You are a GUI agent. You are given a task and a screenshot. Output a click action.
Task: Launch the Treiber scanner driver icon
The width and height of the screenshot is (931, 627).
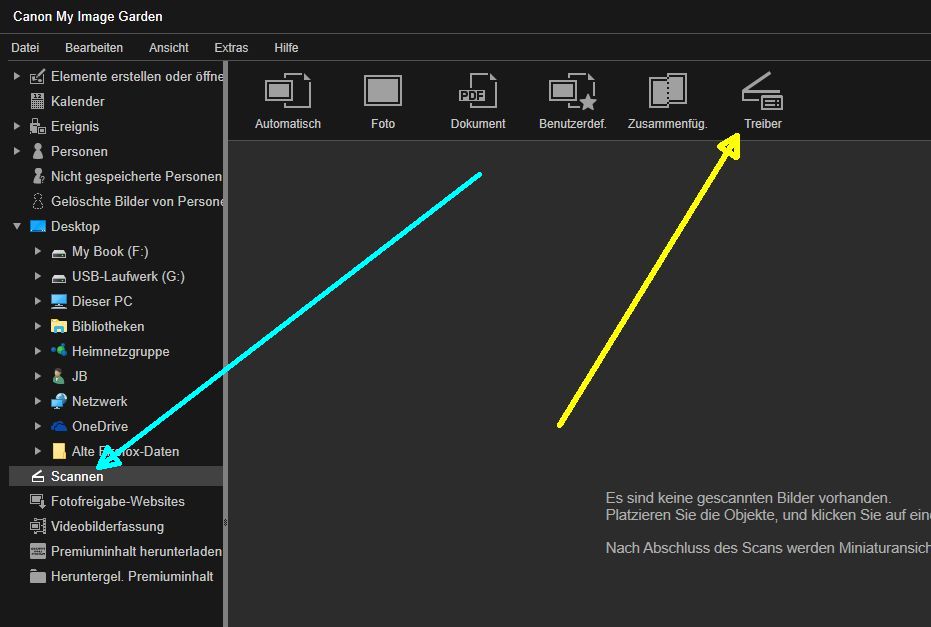pyautogui.click(x=762, y=91)
